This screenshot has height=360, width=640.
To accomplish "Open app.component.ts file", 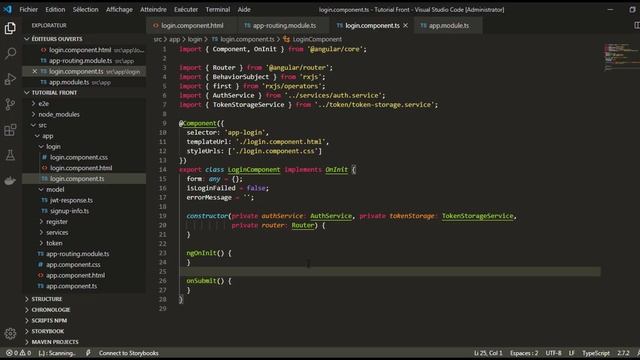I will (71, 286).
